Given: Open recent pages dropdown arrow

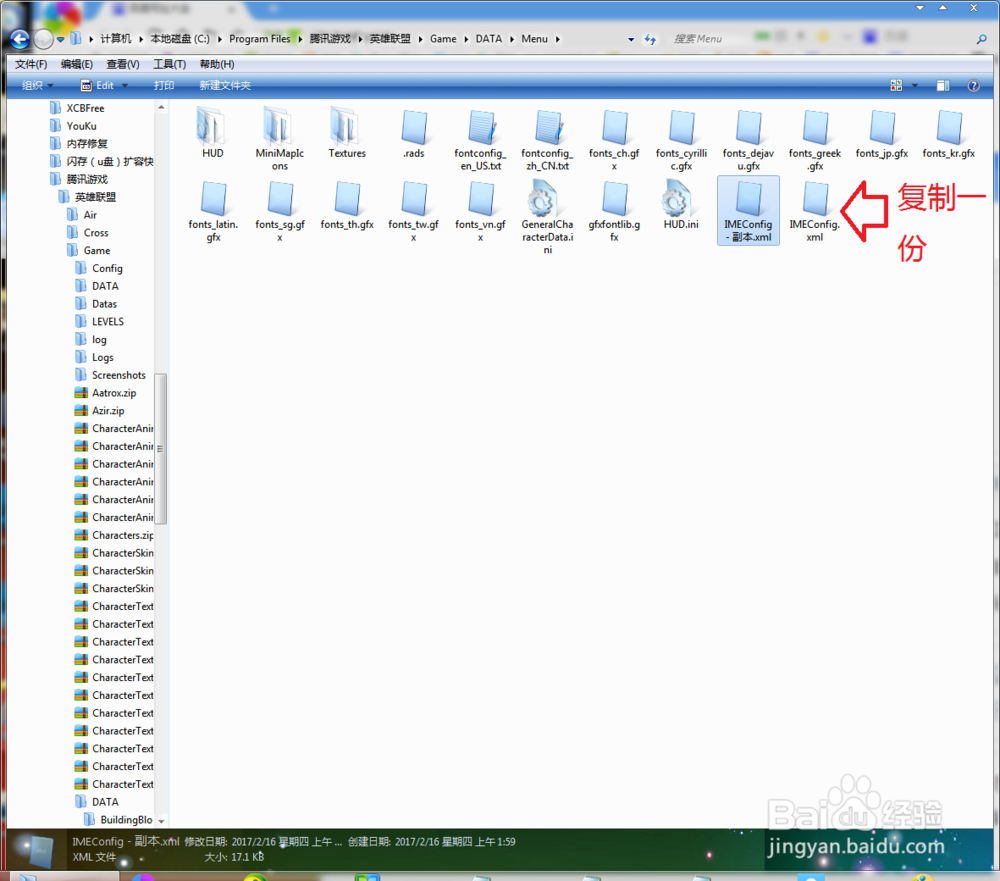Looking at the screenshot, I should [x=61, y=40].
